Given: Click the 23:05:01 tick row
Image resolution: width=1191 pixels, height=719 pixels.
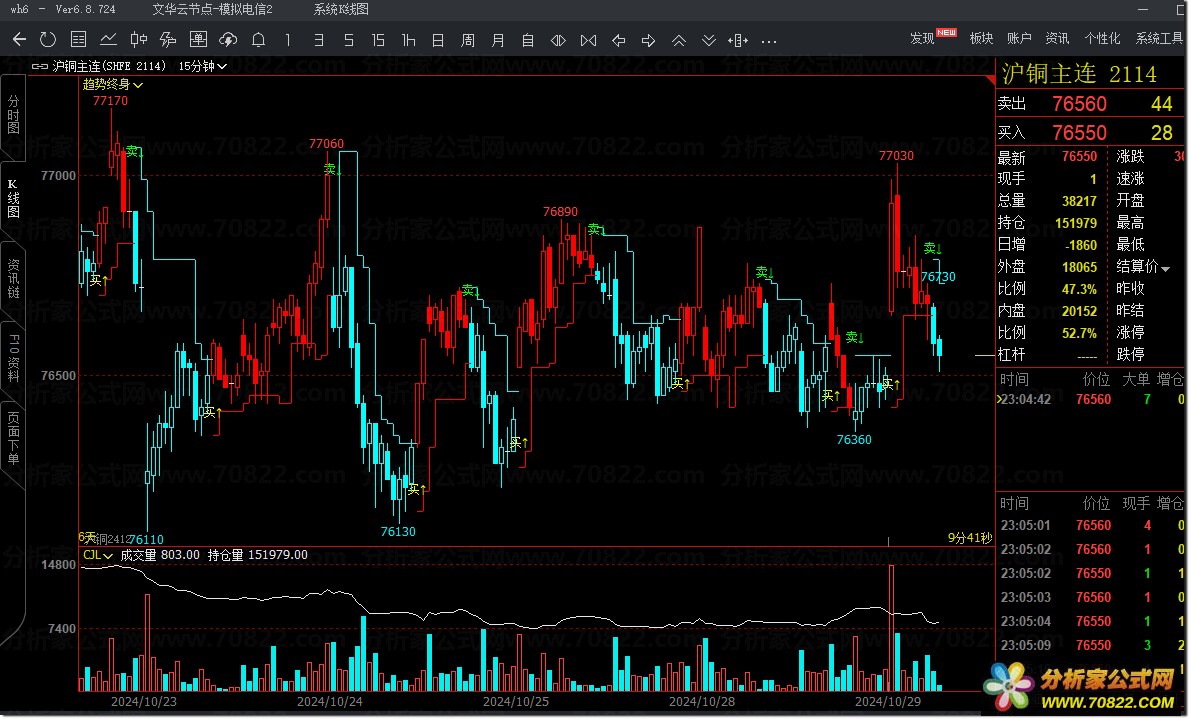Looking at the screenshot, I should (x=1091, y=525).
